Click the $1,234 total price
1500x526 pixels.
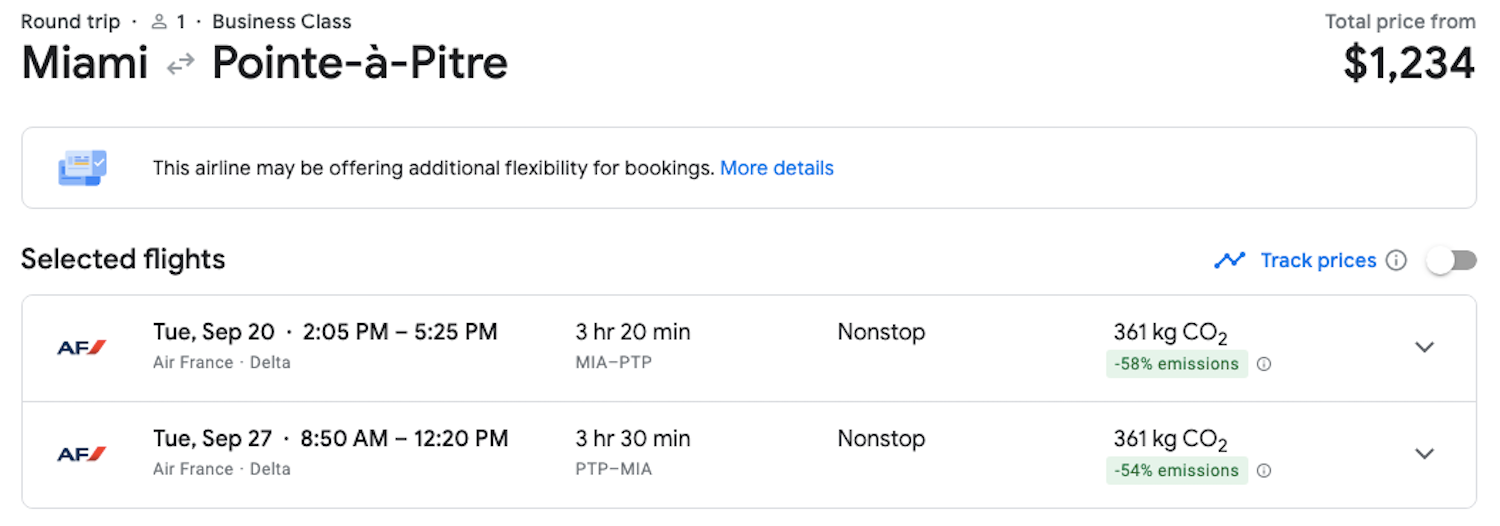point(1409,63)
